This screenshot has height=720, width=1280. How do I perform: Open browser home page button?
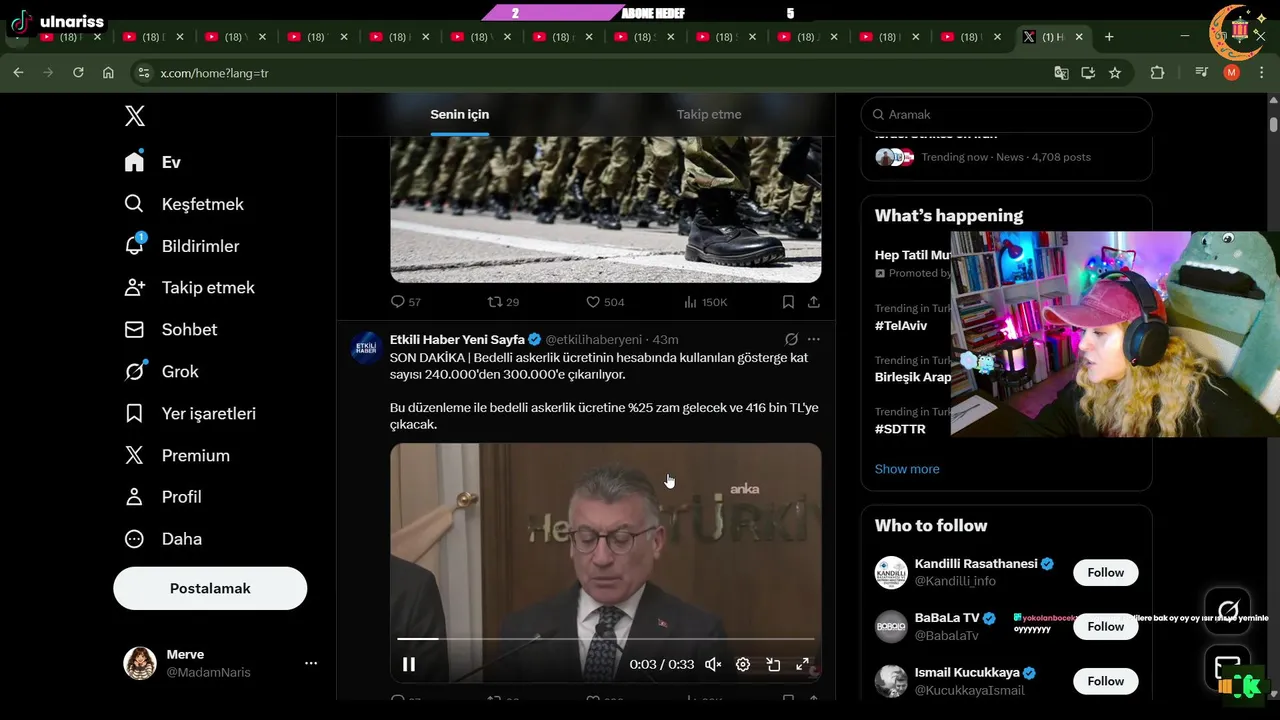pos(108,73)
